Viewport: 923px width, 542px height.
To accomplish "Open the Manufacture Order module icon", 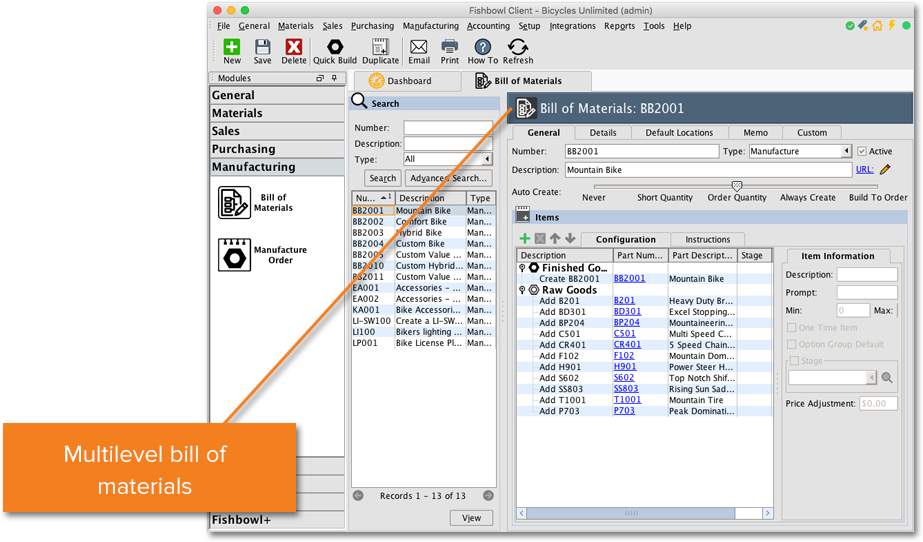I will coord(234,255).
